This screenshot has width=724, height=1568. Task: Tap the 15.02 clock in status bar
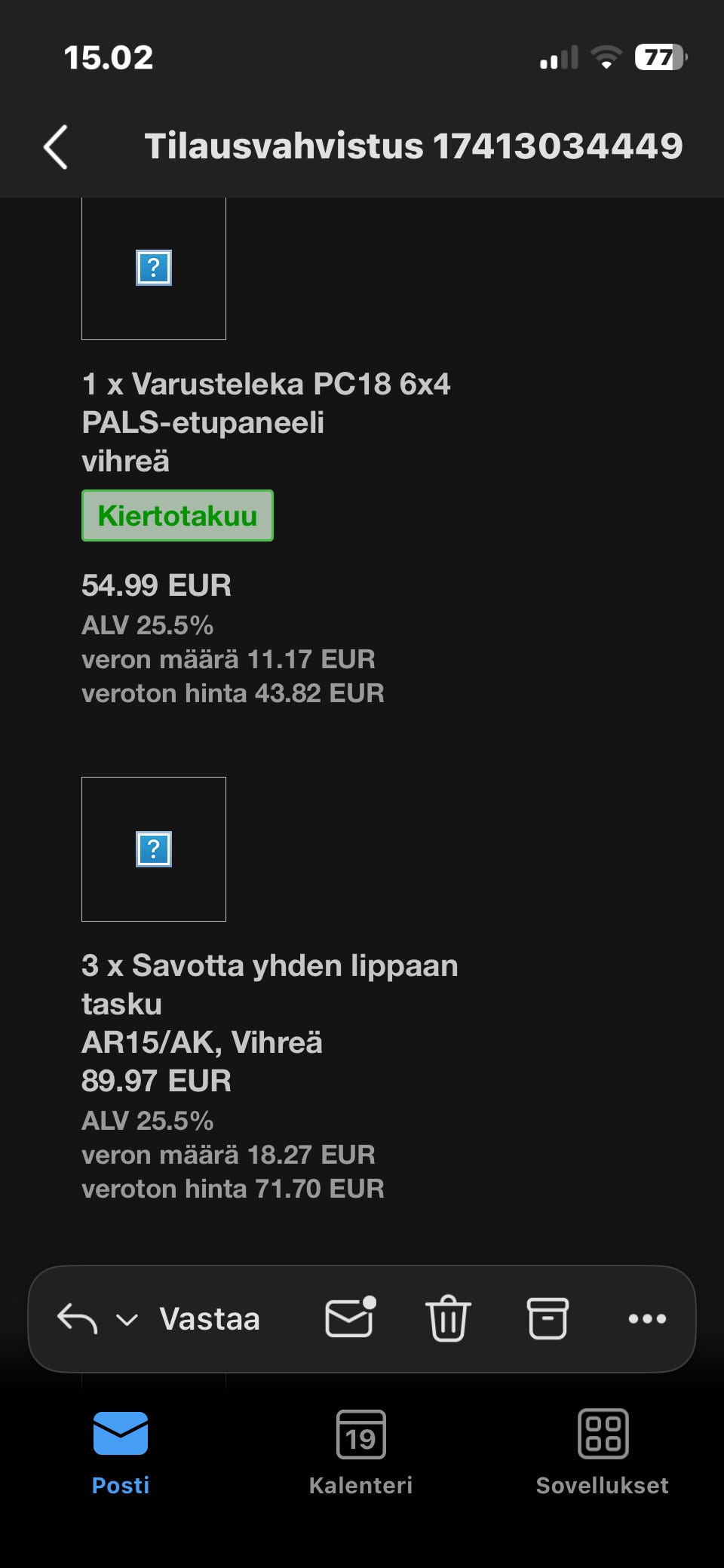tap(109, 57)
